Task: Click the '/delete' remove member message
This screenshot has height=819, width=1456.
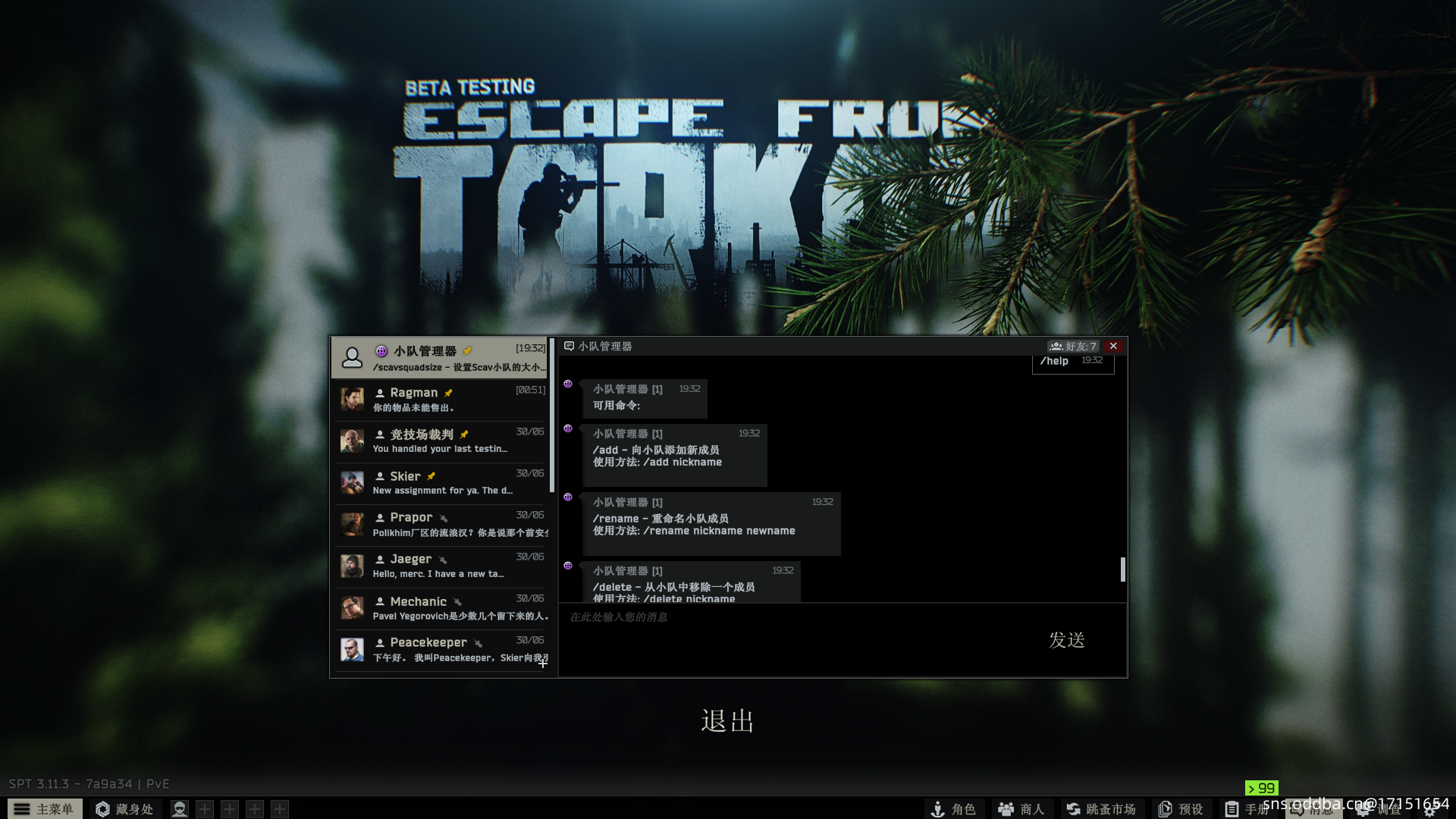Action: (692, 582)
